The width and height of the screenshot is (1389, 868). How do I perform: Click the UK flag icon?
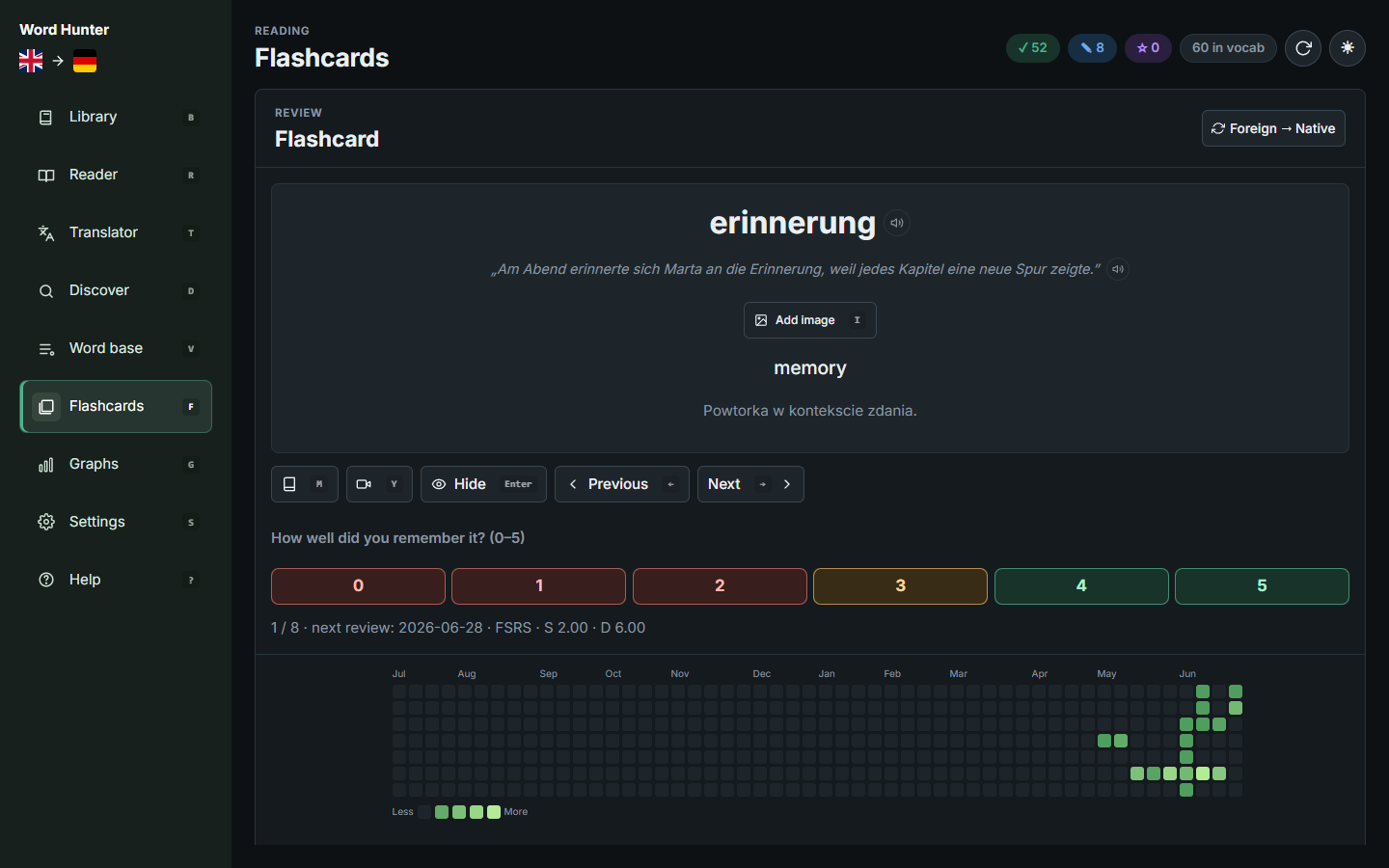(31, 61)
